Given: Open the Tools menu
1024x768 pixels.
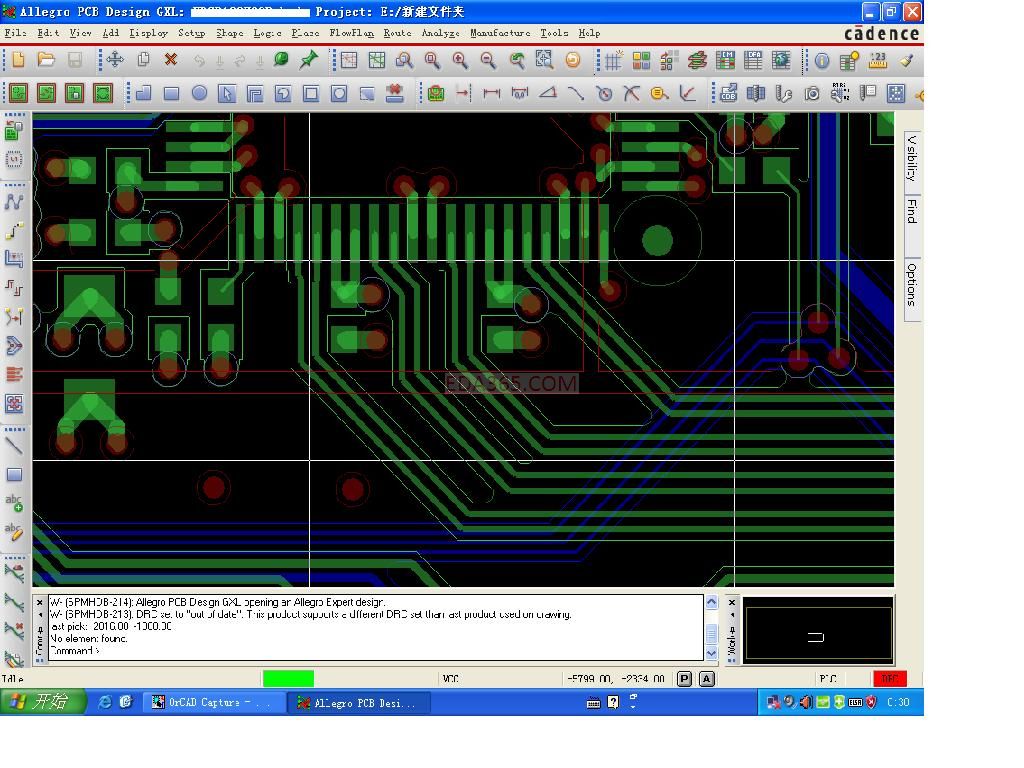Looking at the screenshot, I should pos(554,33).
